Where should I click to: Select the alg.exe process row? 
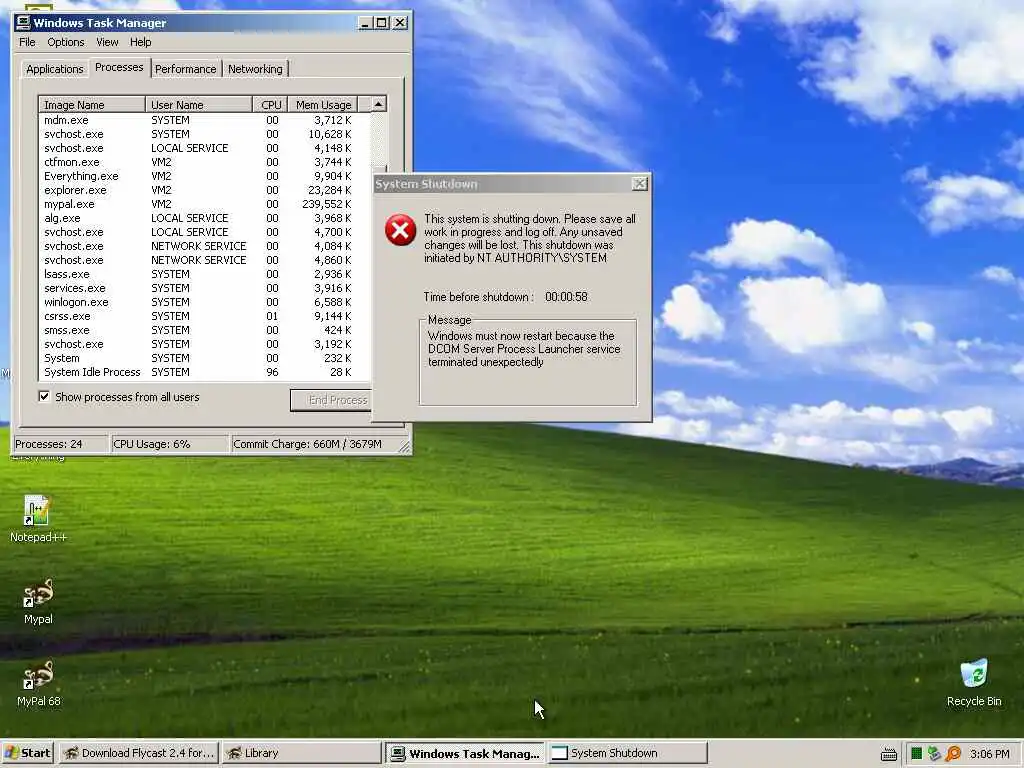click(204, 218)
